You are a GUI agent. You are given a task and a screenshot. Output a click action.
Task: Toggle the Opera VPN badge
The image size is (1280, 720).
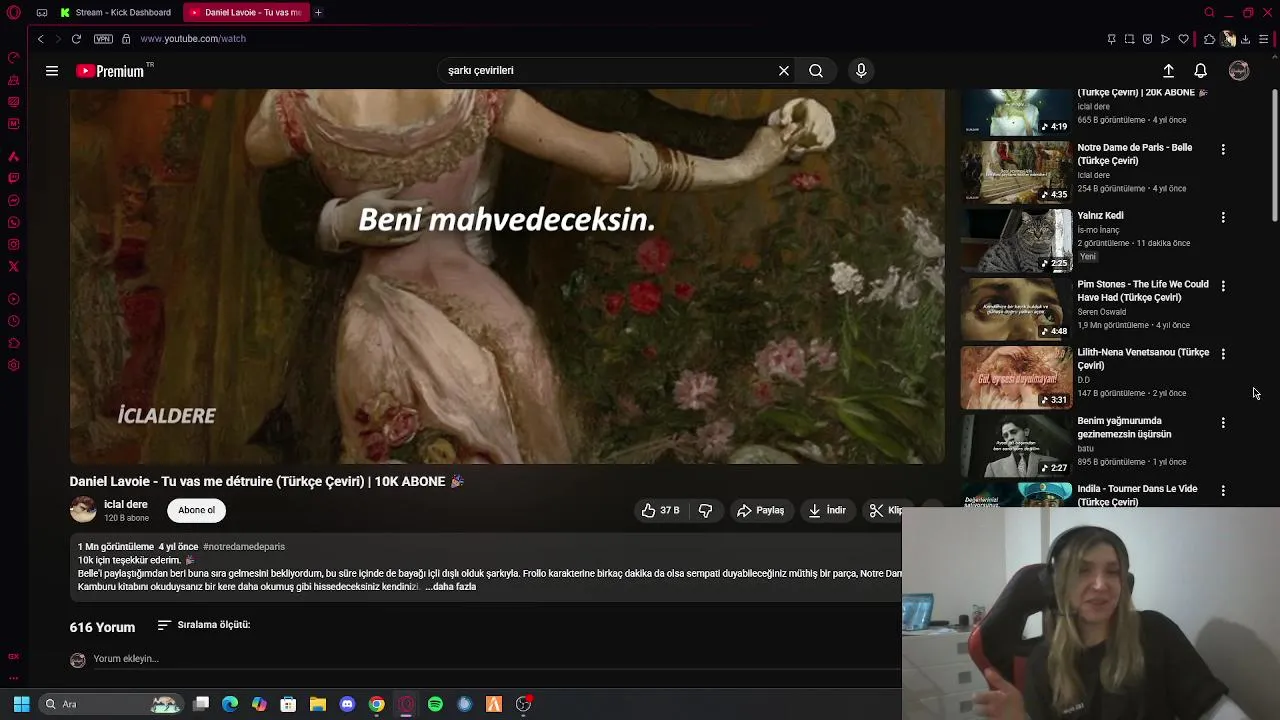coord(103,39)
